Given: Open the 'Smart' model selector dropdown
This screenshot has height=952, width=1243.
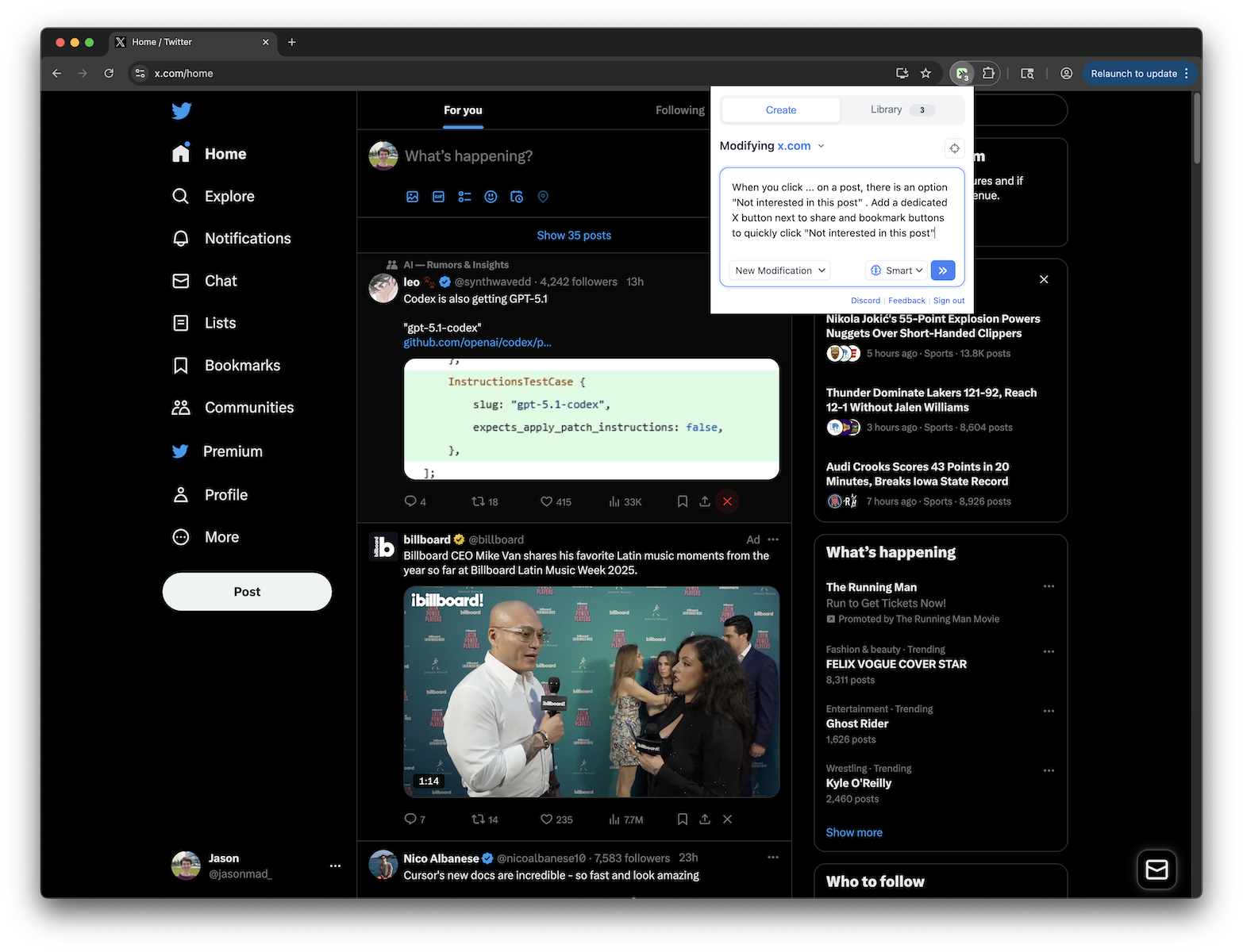Looking at the screenshot, I should pyautogui.click(x=896, y=270).
